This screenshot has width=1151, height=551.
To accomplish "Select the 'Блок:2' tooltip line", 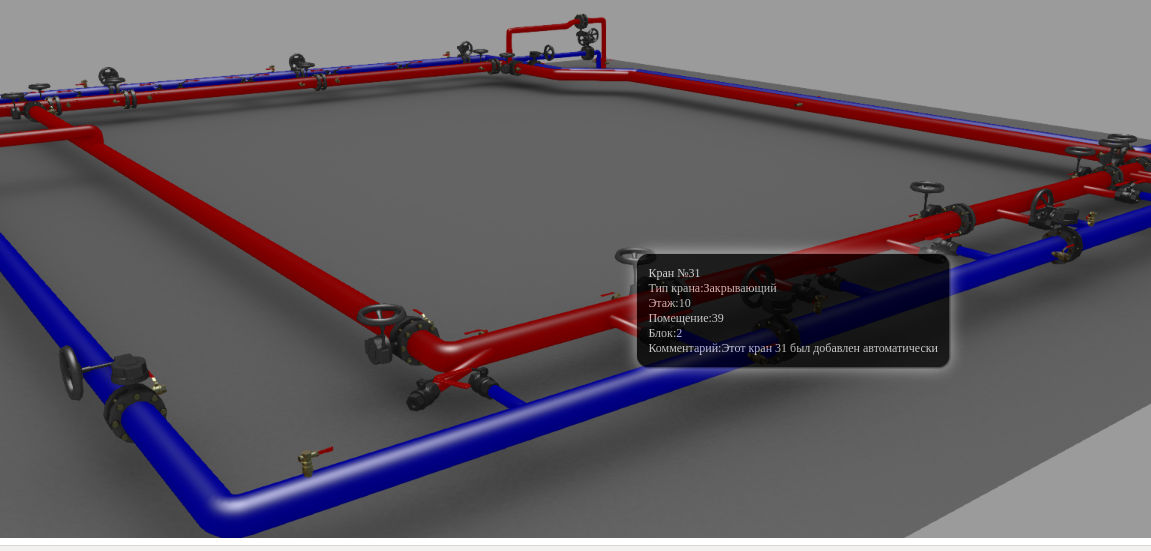I will click(665, 332).
